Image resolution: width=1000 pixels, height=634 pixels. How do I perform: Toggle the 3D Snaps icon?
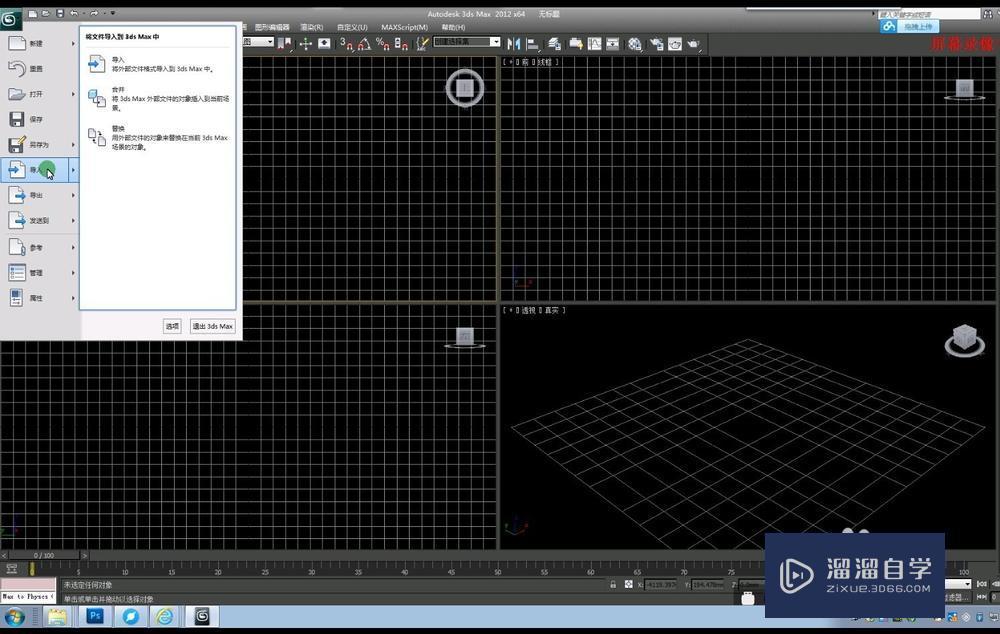(345, 44)
